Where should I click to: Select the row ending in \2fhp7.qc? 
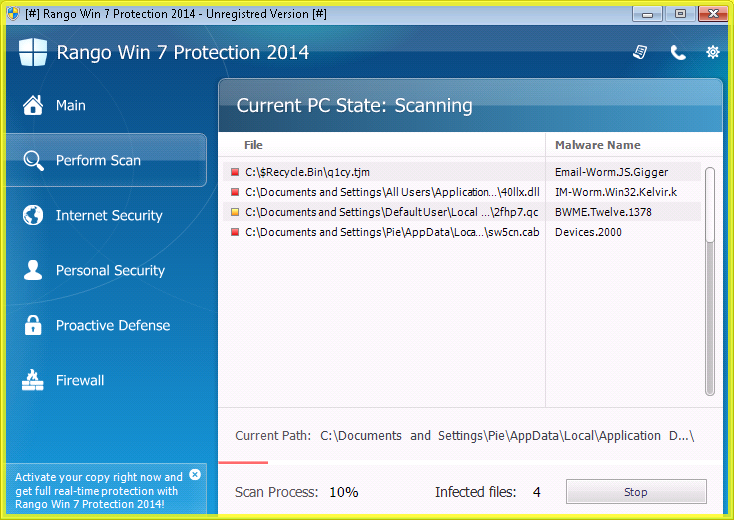tap(462, 212)
